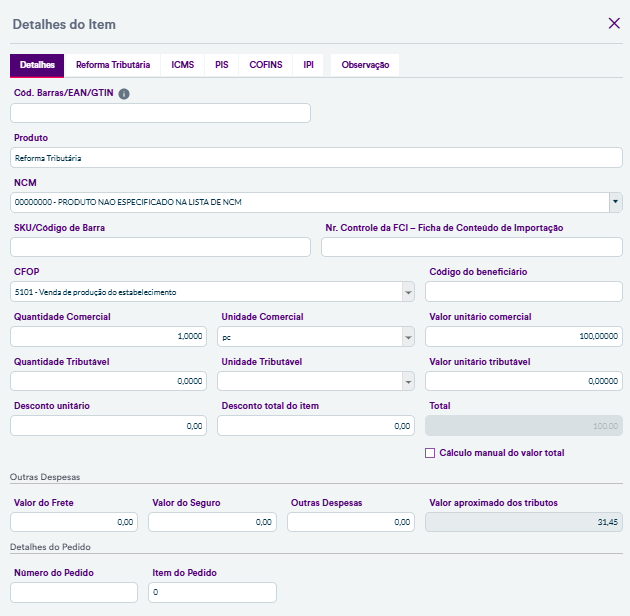This screenshot has height=616, width=630.
Task: Click the Desconto total do item field
Action: [x=316, y=426]
